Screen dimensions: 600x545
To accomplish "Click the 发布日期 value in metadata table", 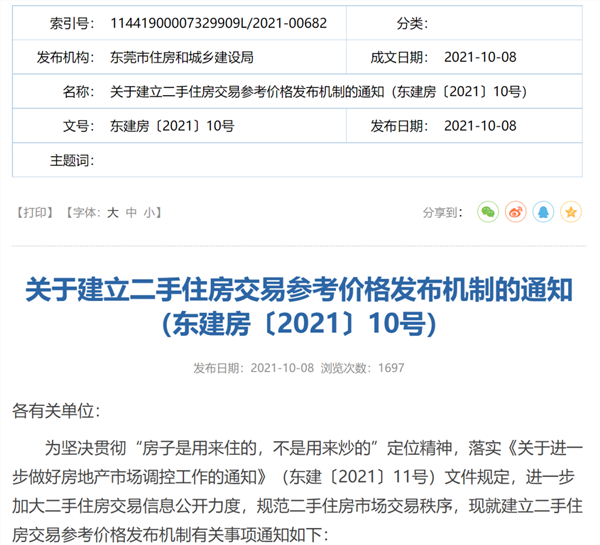I will coord(479,126).
